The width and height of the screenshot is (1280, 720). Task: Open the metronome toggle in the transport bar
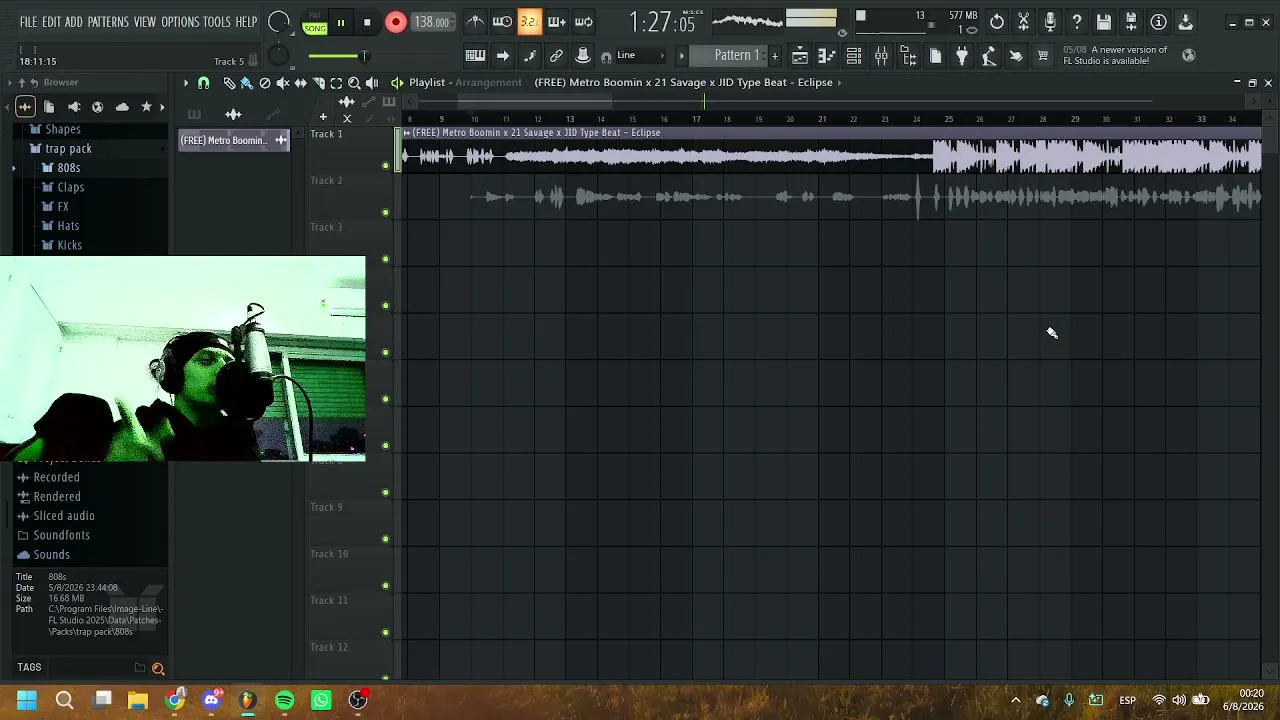point(476,22)
